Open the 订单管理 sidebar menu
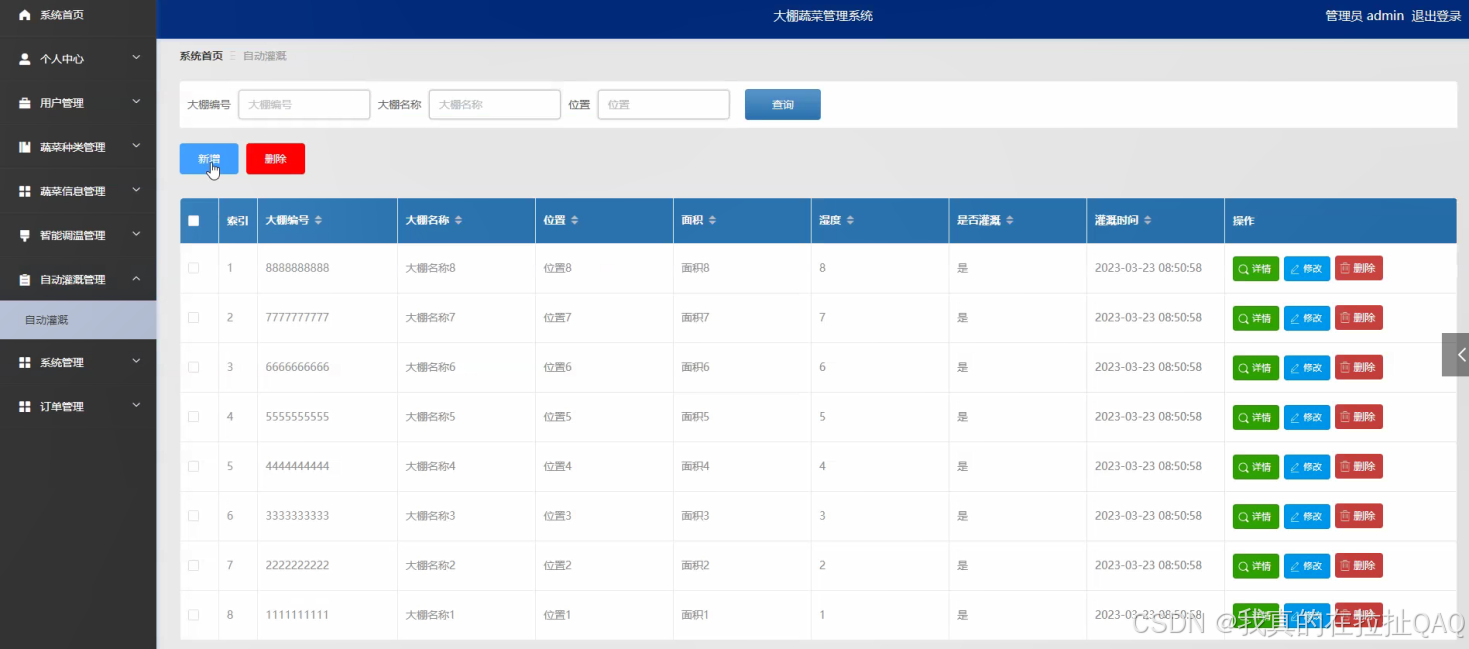Viewport: 1469px width, 649px height. pos(78,406)
